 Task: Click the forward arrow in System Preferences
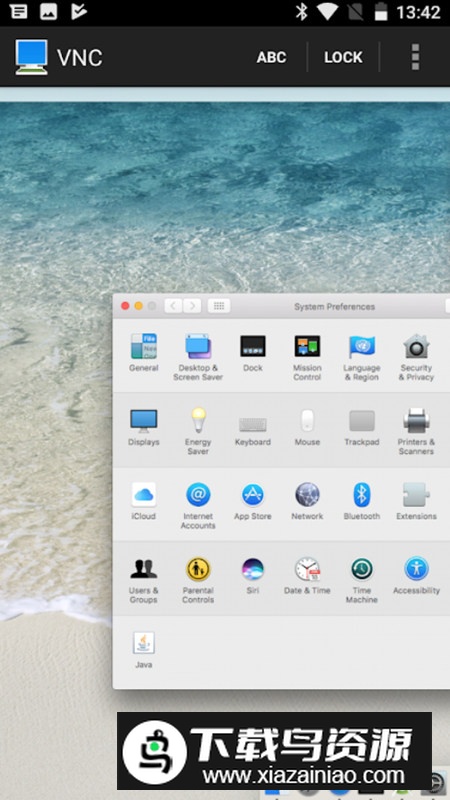(192, 306)
